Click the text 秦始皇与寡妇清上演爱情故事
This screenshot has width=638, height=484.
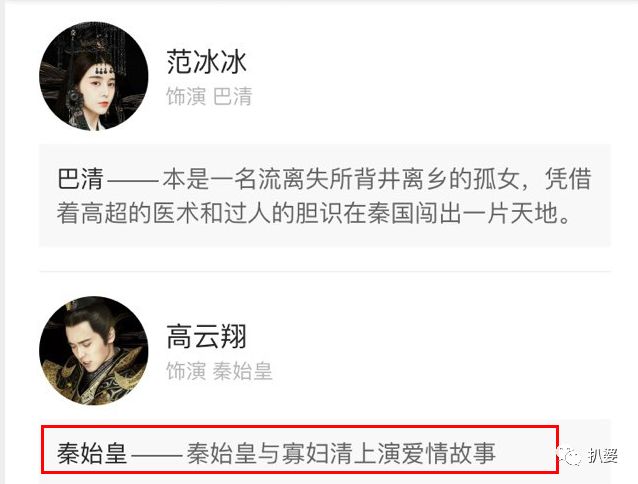point(341,453)
